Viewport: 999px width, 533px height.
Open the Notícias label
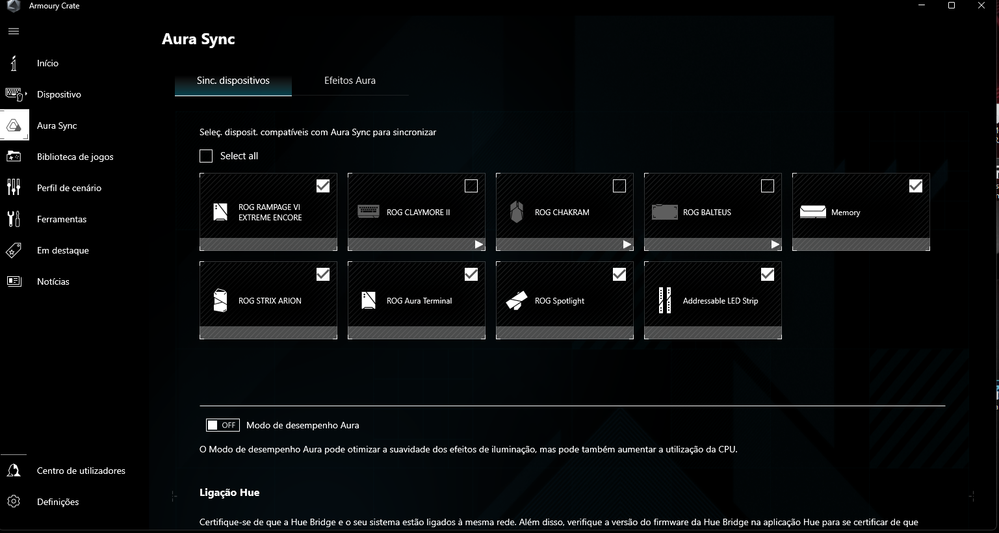[x=54, y=281]
